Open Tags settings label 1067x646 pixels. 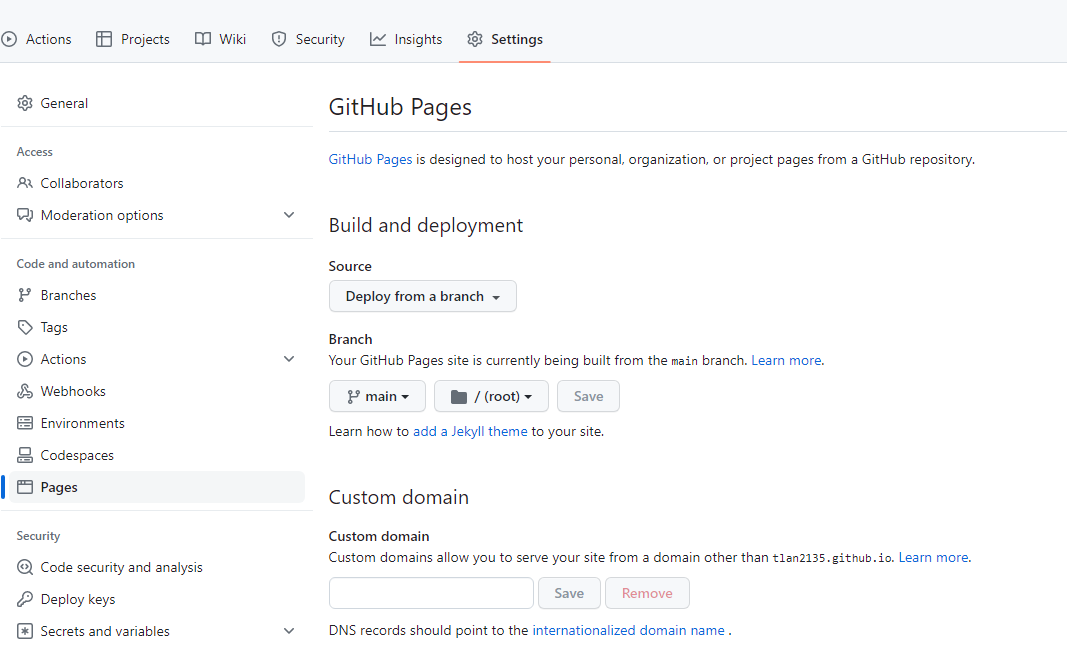point(54,327)
